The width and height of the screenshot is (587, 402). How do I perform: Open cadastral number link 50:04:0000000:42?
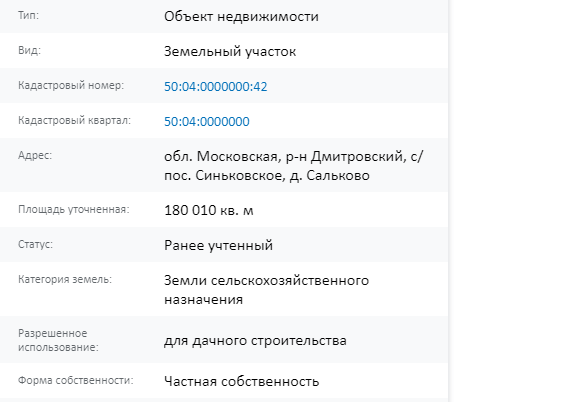(216, 86)
